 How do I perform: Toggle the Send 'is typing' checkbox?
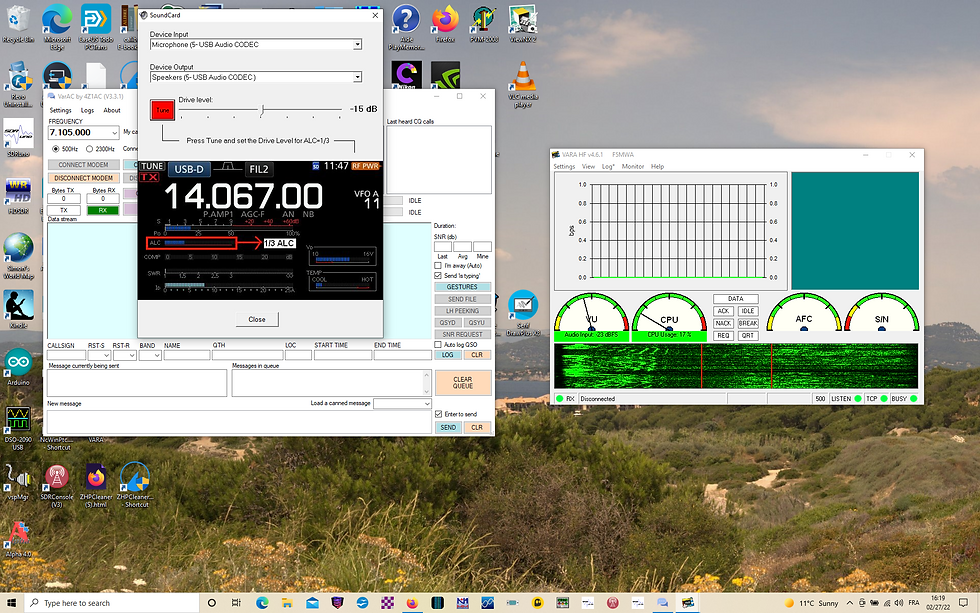click(x=438, y=276)
